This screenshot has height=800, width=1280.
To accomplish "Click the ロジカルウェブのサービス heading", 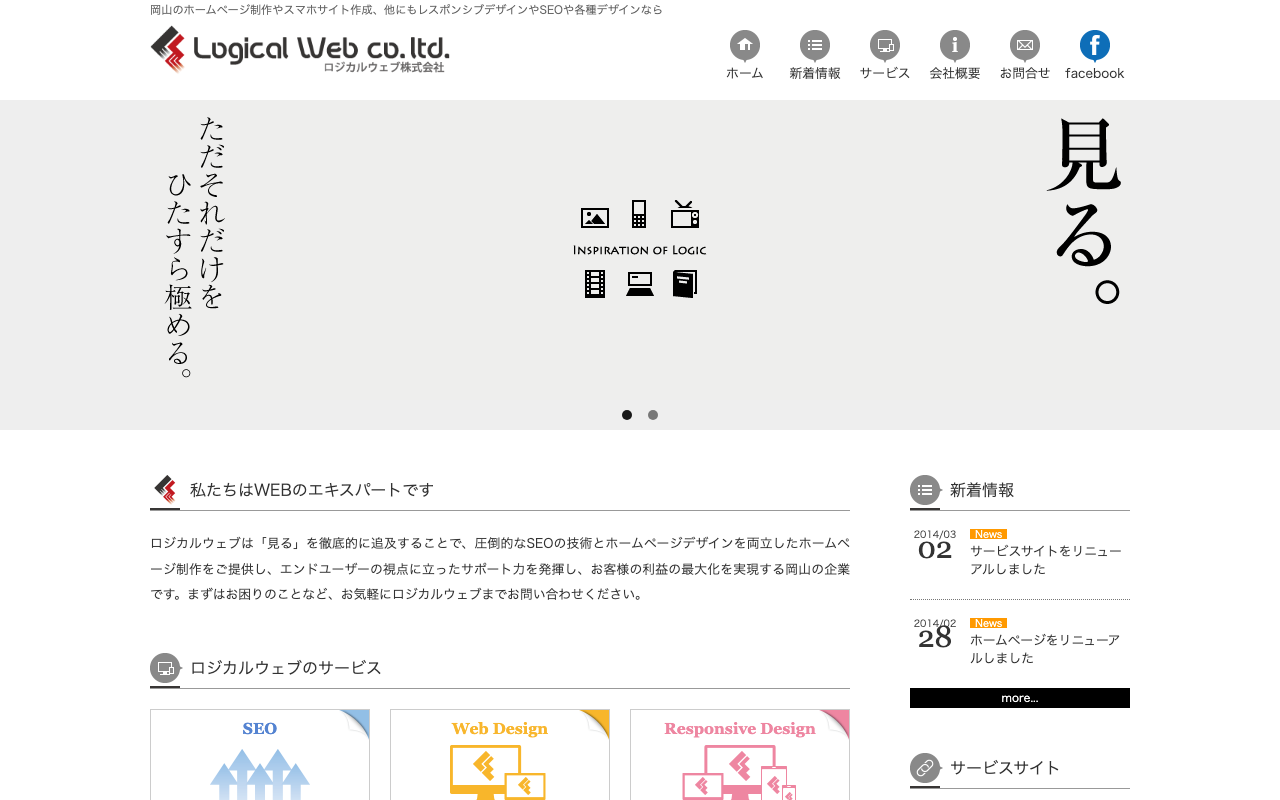I will point(286,668).
